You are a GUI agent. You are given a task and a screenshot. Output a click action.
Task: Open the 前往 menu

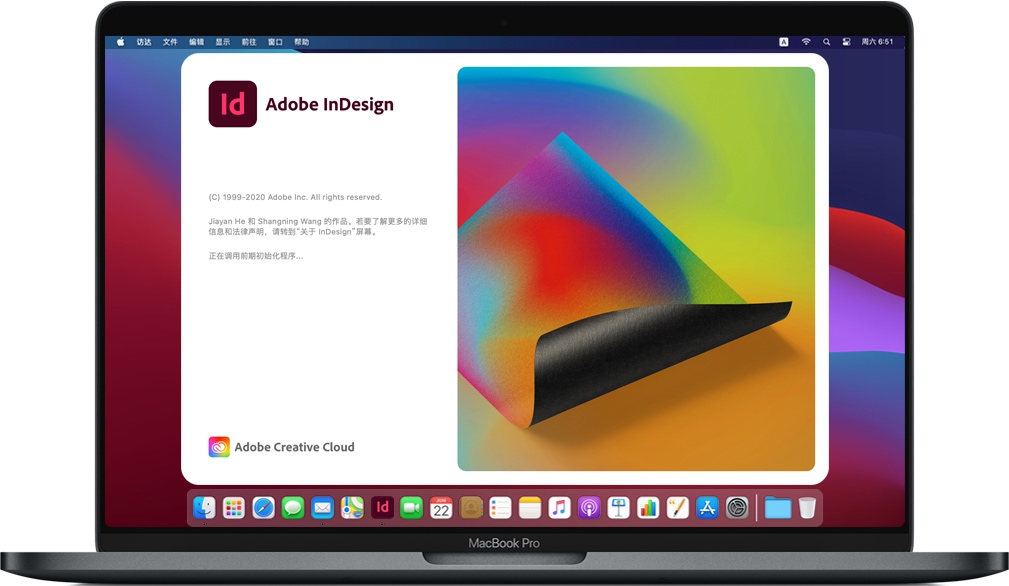[249, 42]
